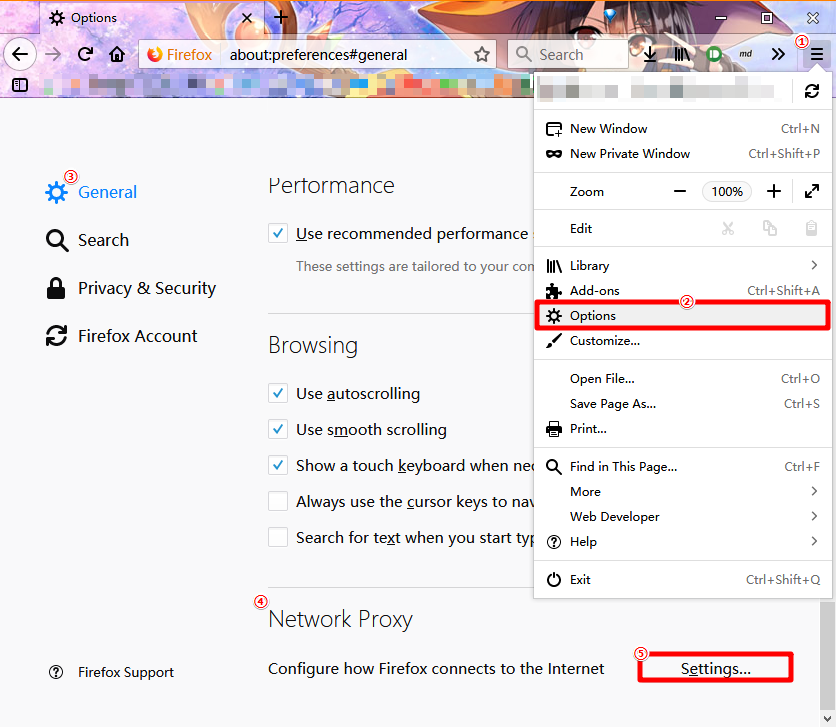Open a new tab with plus button
The width and height of the screenshot is (836, 727).
coord(281,18)
